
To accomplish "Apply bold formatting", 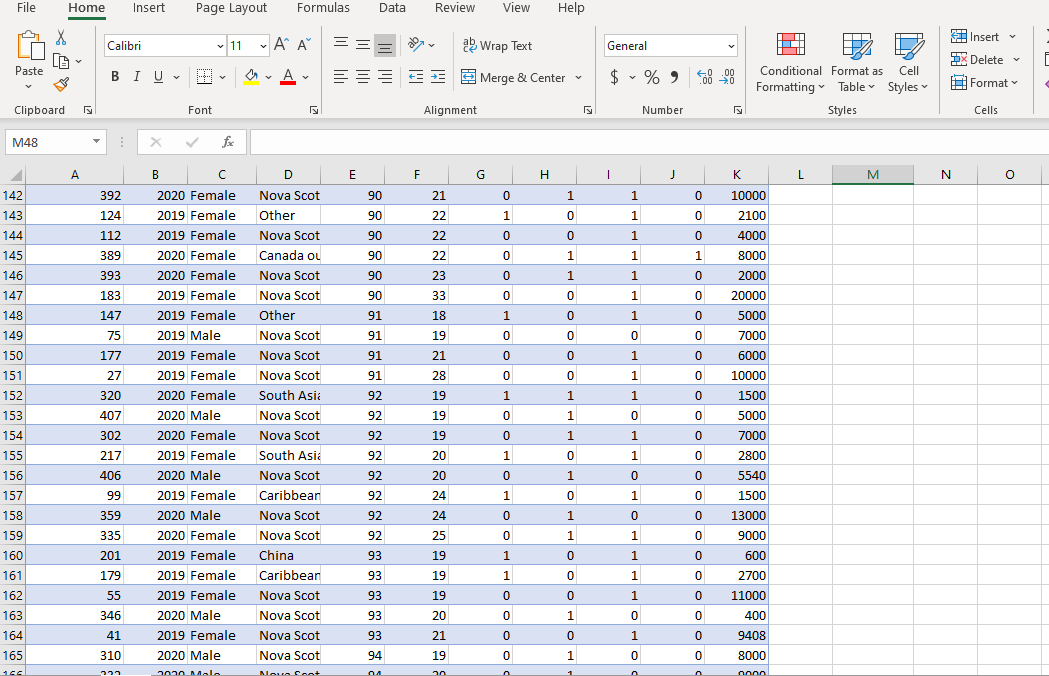I will tap(114, 76).
